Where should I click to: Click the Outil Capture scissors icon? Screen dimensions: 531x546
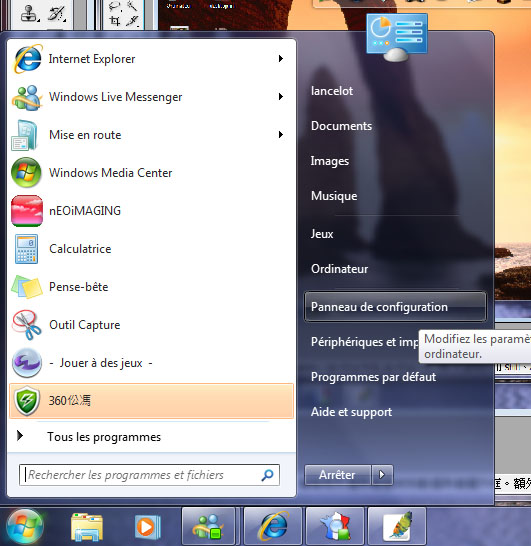pos(27,325)
